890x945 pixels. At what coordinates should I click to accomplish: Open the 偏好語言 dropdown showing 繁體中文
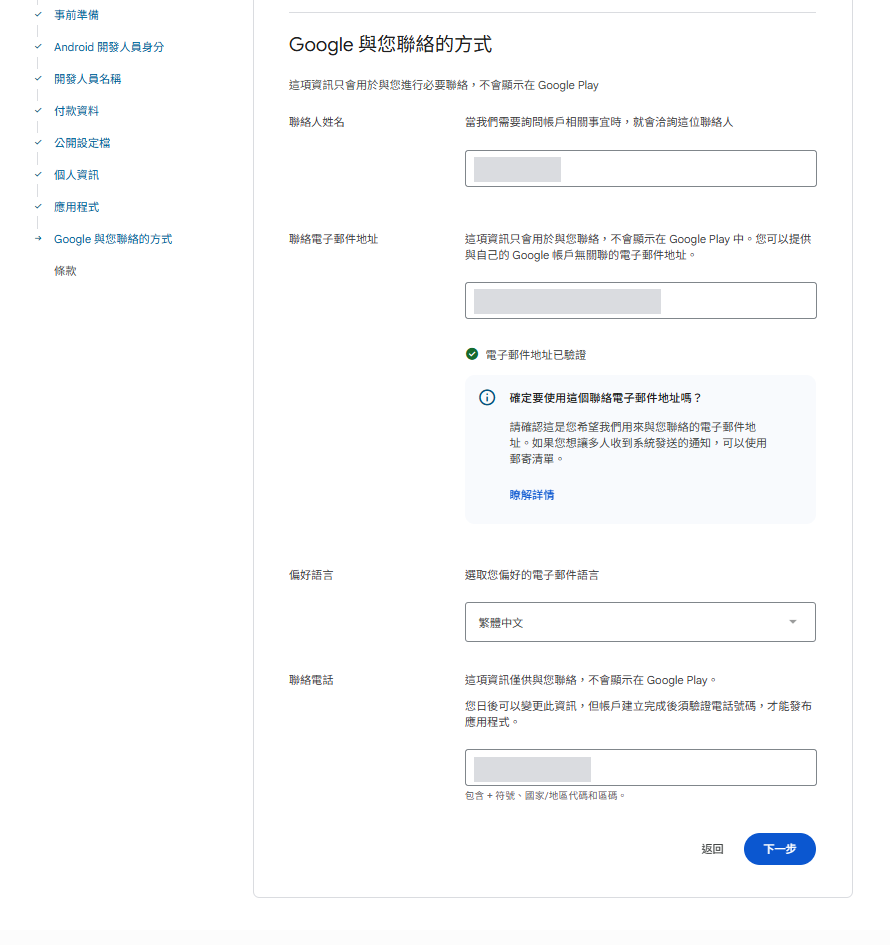640,622
